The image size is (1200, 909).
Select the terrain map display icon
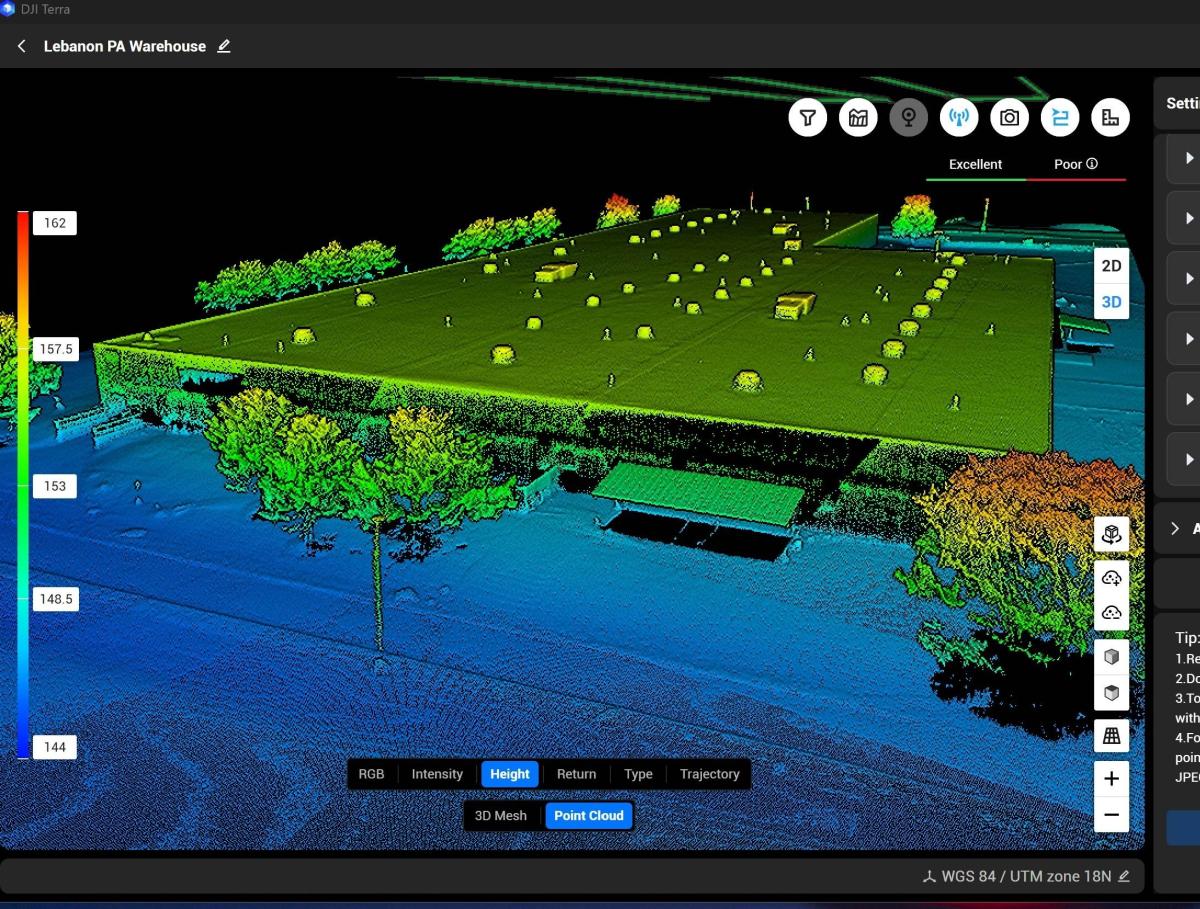point(858,117)
